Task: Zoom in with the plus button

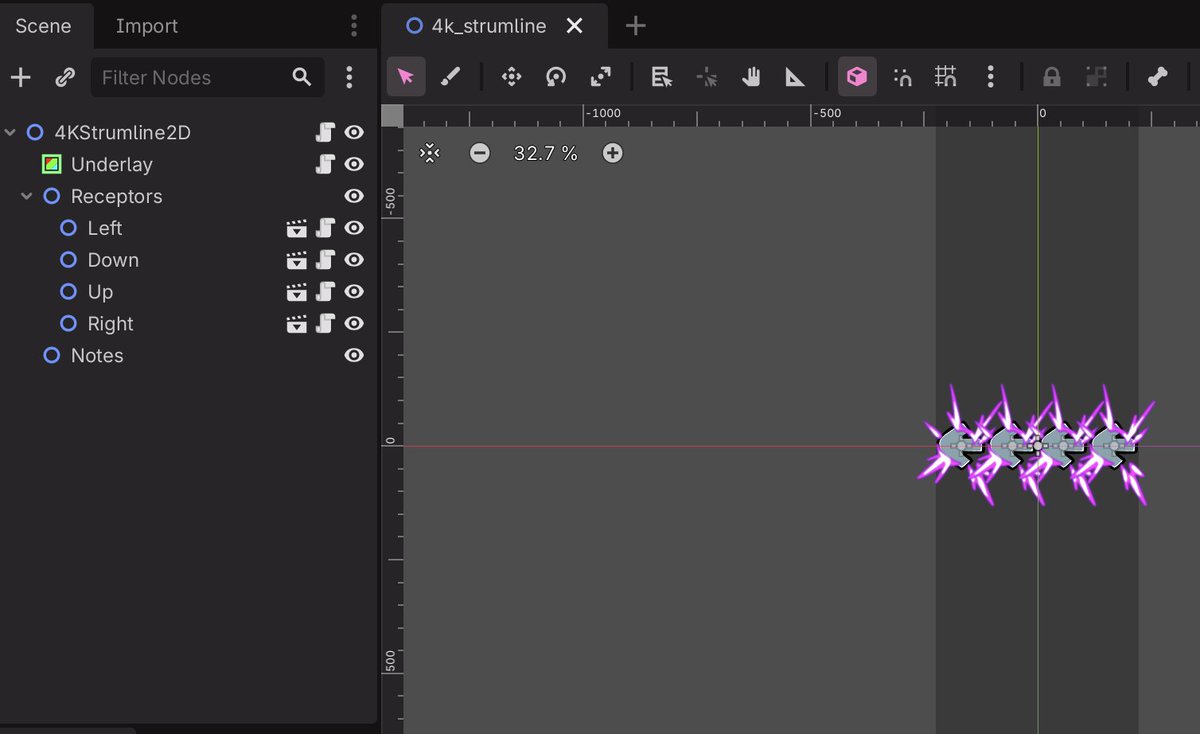Action: tap(613, 153)
